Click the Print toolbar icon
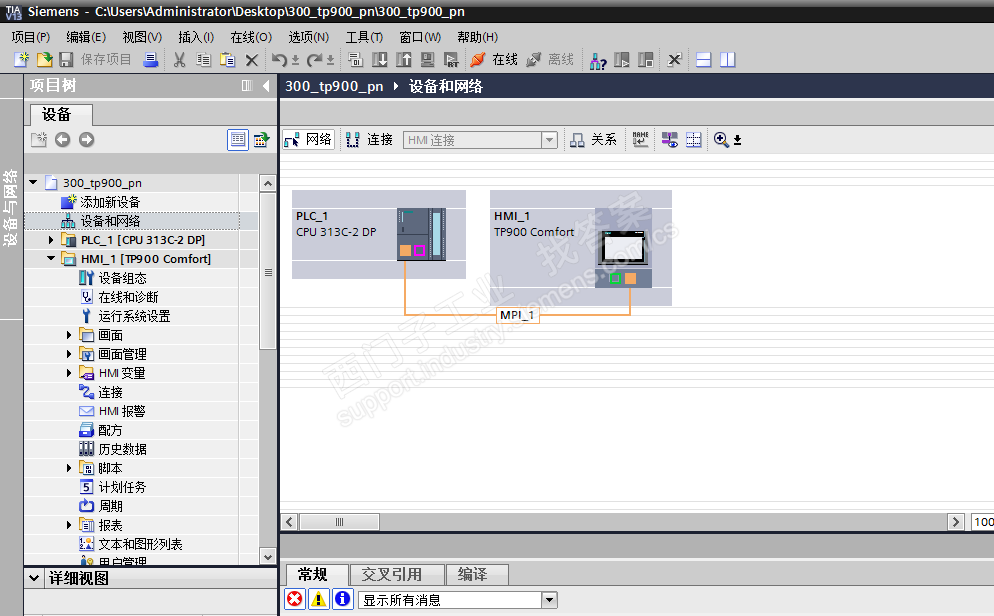 pos(151,60)
